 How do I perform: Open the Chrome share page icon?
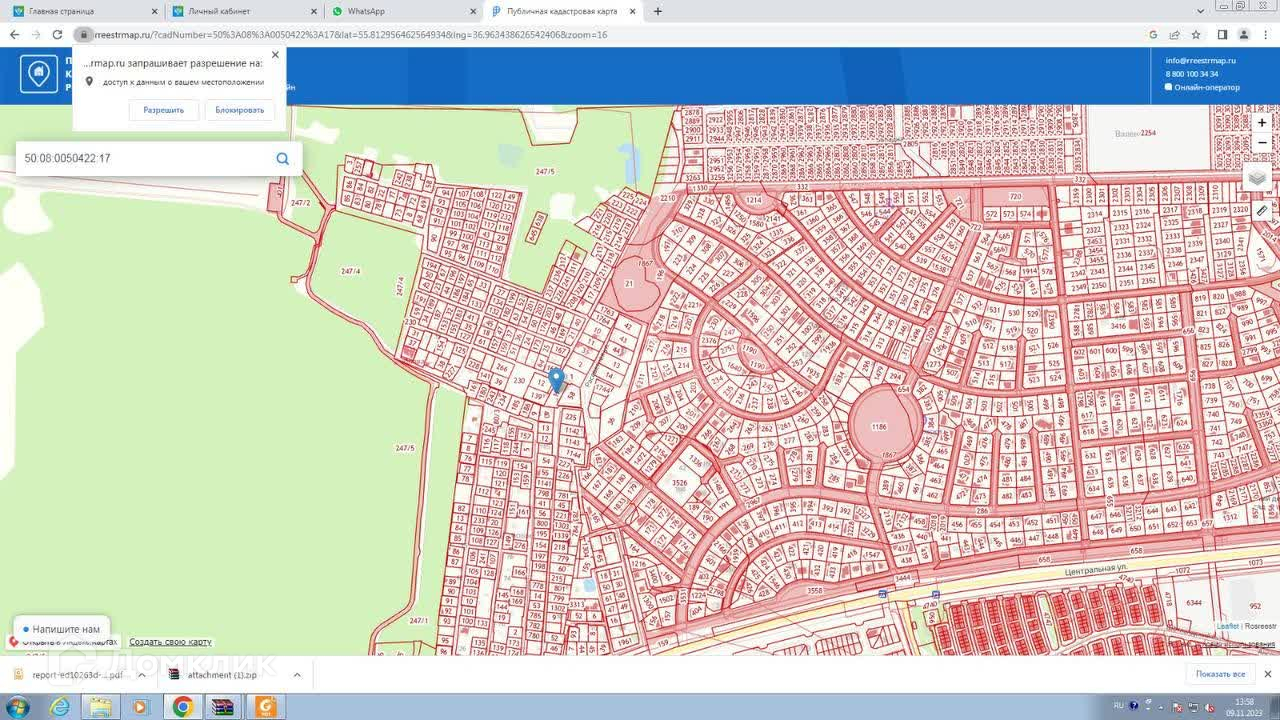pos(1175,34)
